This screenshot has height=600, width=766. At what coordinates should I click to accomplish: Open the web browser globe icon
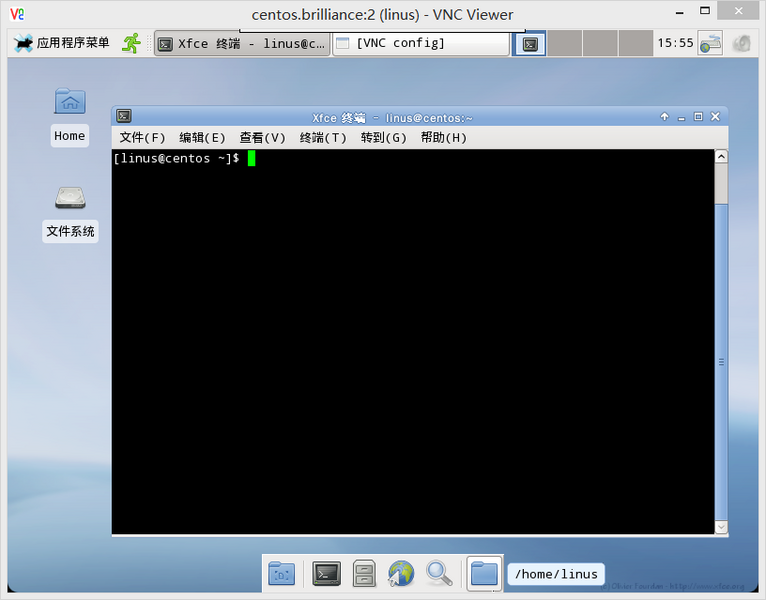pos(401,573)
